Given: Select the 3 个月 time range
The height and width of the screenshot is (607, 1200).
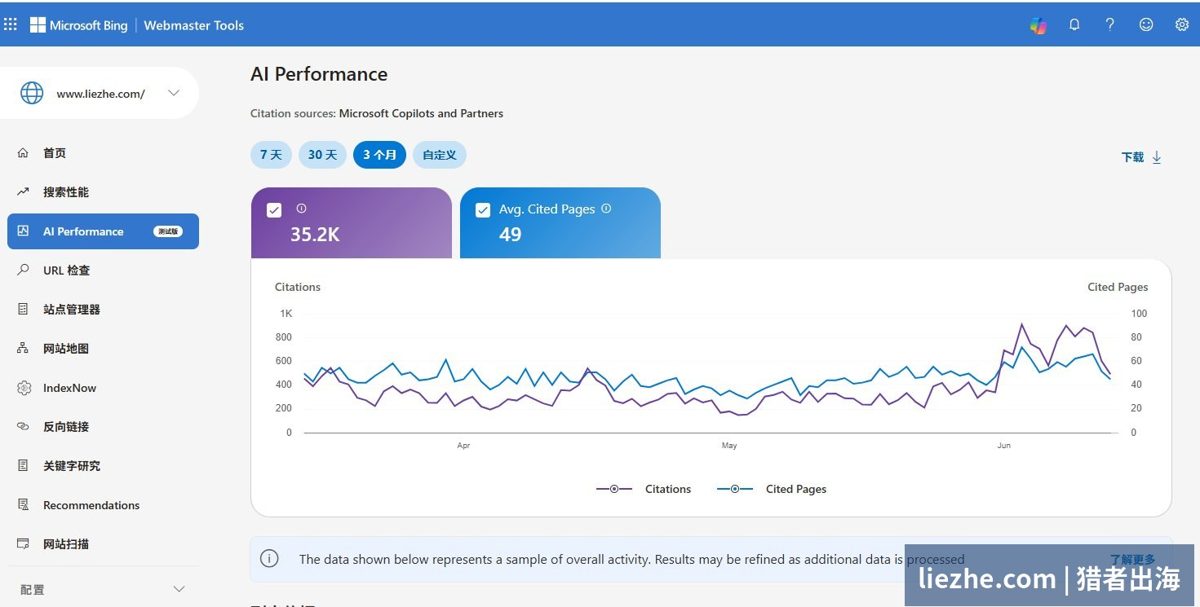Looking at the screenshot, I should [x=380, y=155].
